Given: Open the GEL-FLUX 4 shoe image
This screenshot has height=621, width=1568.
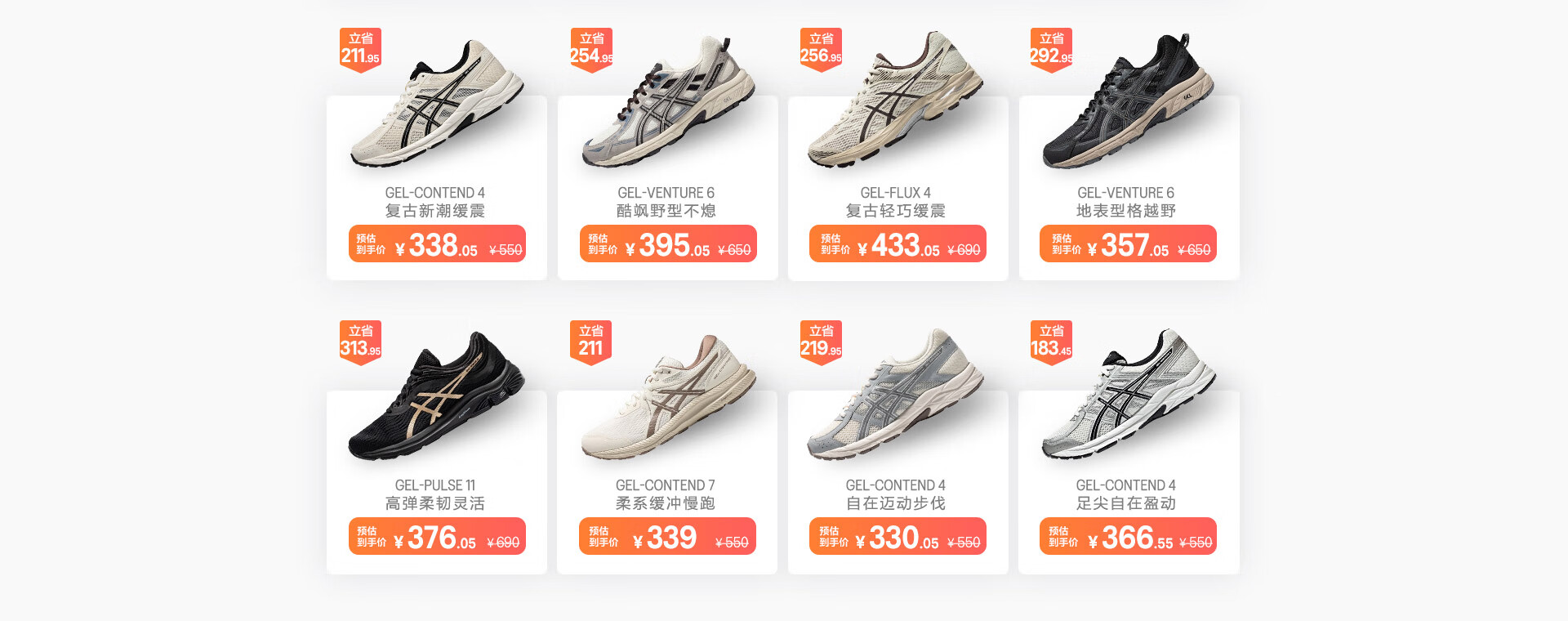Looking at the screenshot, I should pyautogui.click(x=896, y=100).
